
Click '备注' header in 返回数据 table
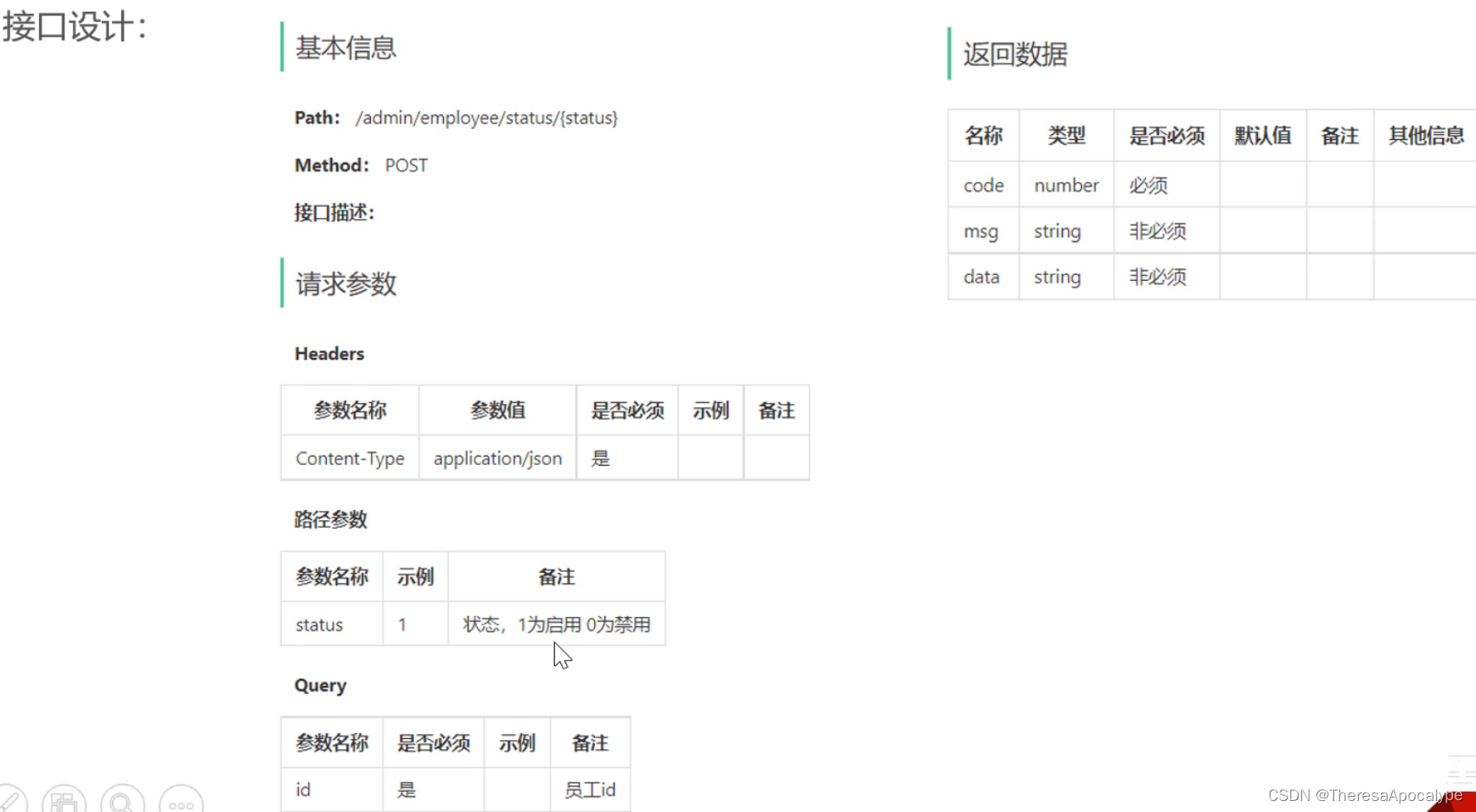click(1339, 136)
